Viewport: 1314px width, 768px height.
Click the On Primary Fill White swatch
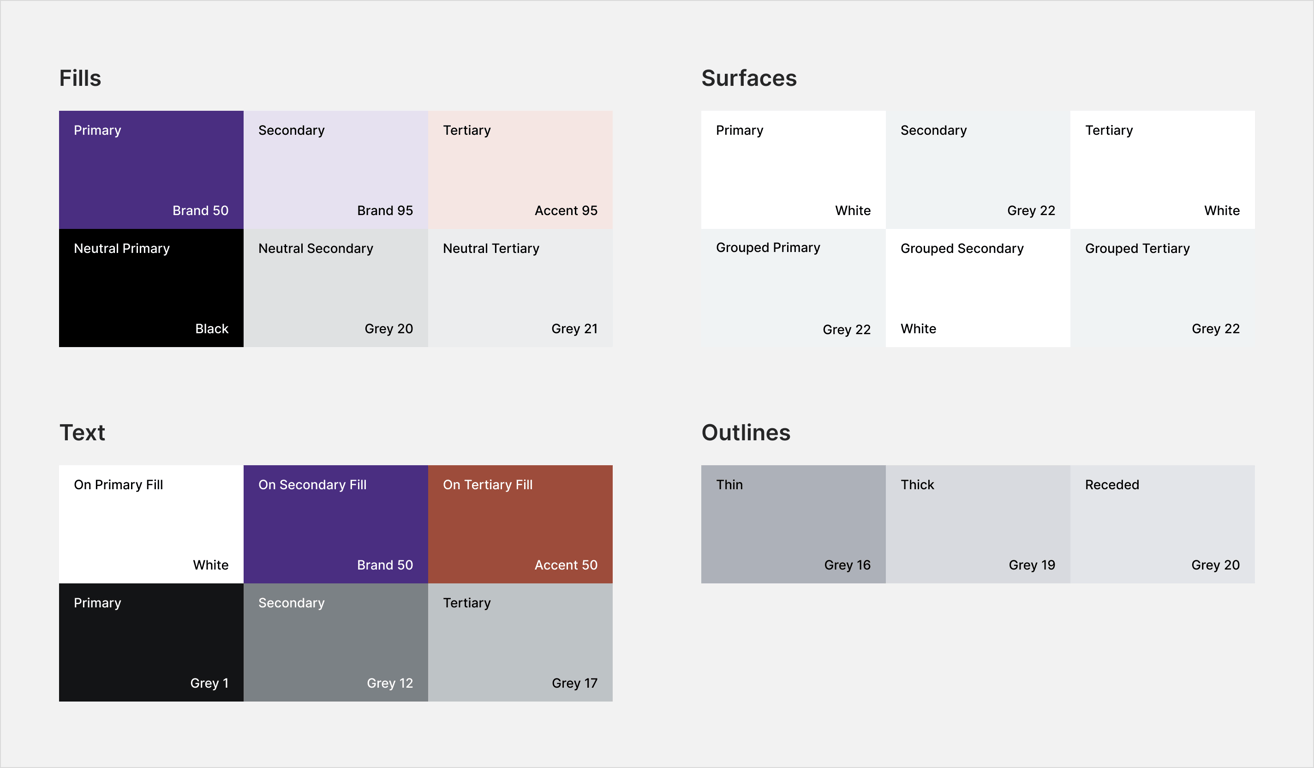(151, 524)
